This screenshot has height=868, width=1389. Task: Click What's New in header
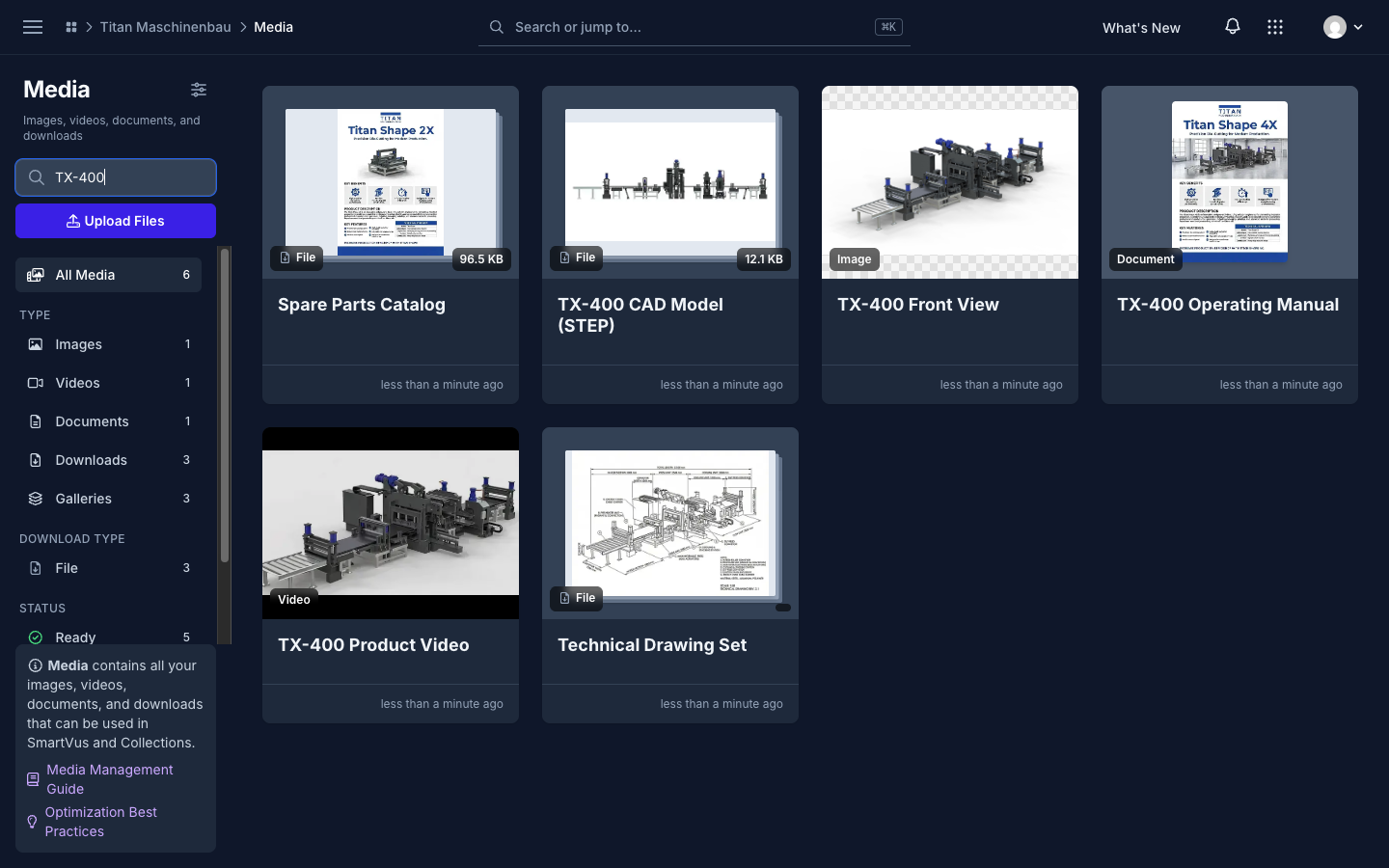tap(1141, 28)
